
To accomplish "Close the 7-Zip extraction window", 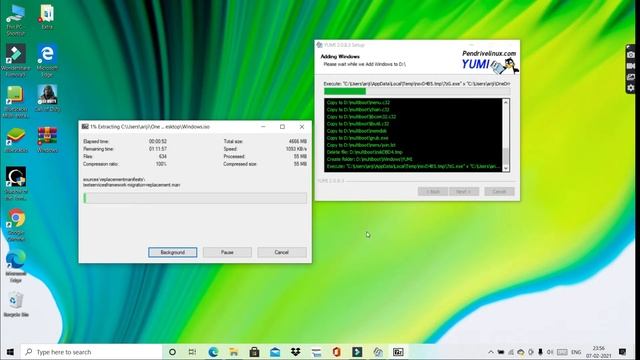I will click(x=302, y=127).
